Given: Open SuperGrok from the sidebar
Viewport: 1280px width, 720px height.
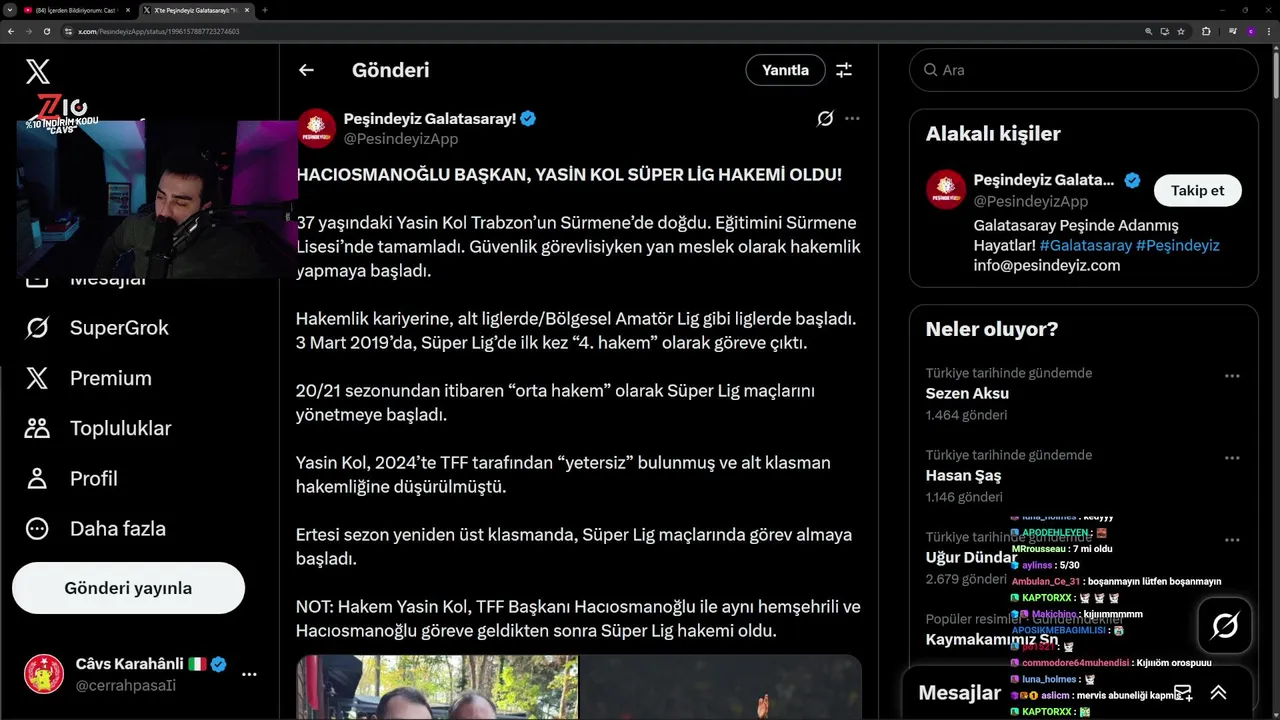Looking at the screenshot, I should pyautogui.click(x=97, y=328).
